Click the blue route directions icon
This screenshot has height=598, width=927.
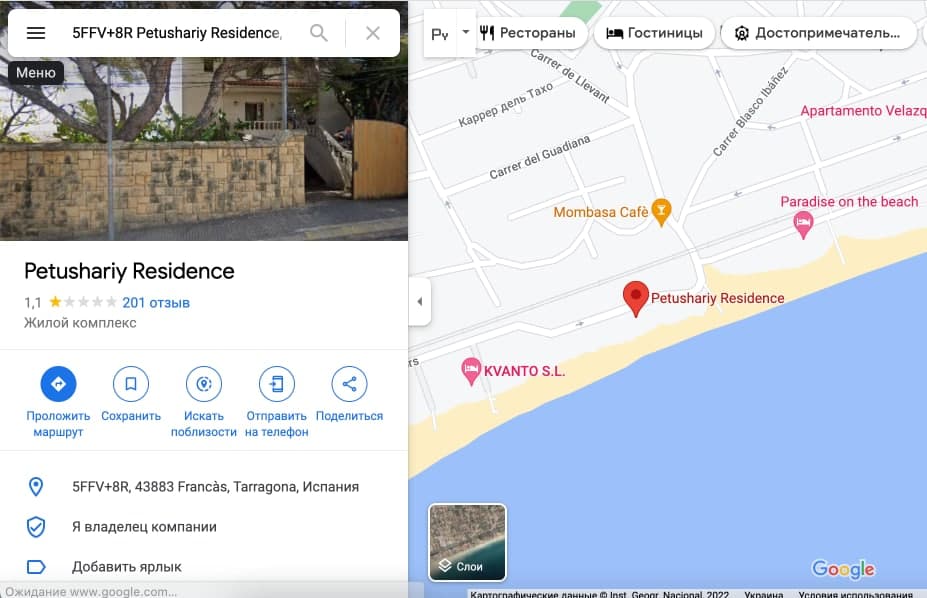point(58,384)
